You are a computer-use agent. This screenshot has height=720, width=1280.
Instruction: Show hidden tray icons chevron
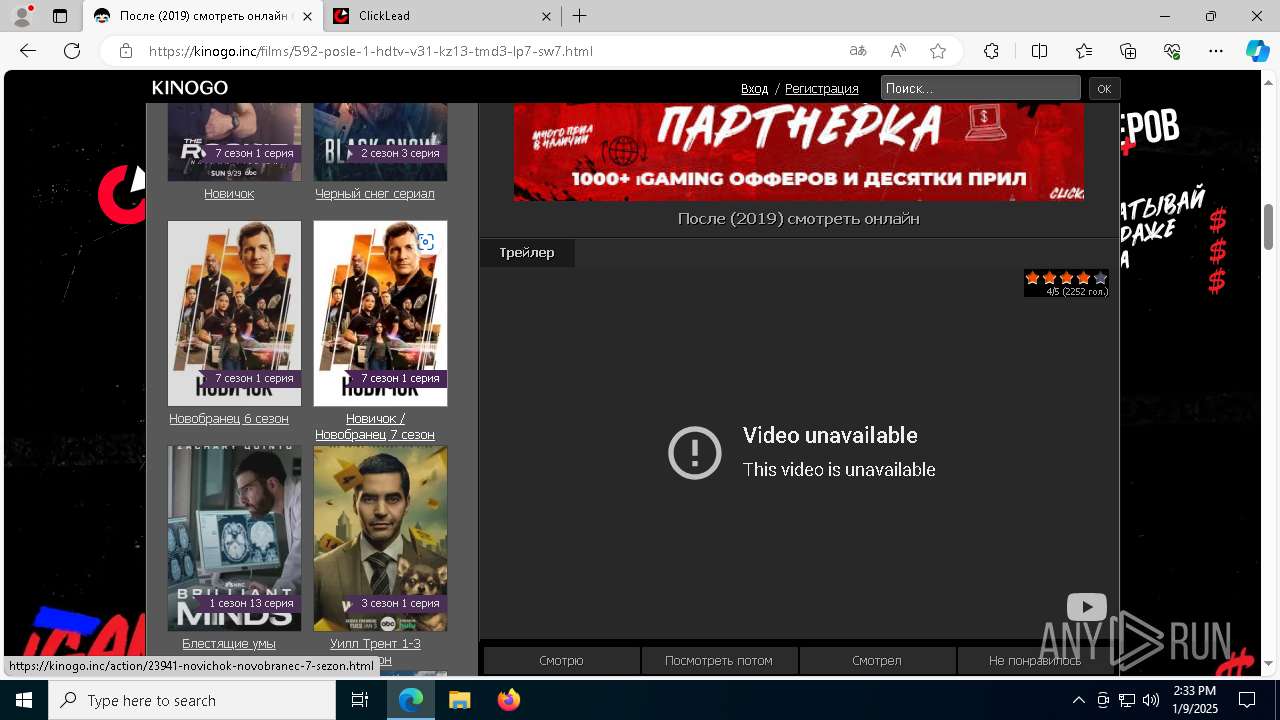pyautogui.click(x=1078, y=700)
